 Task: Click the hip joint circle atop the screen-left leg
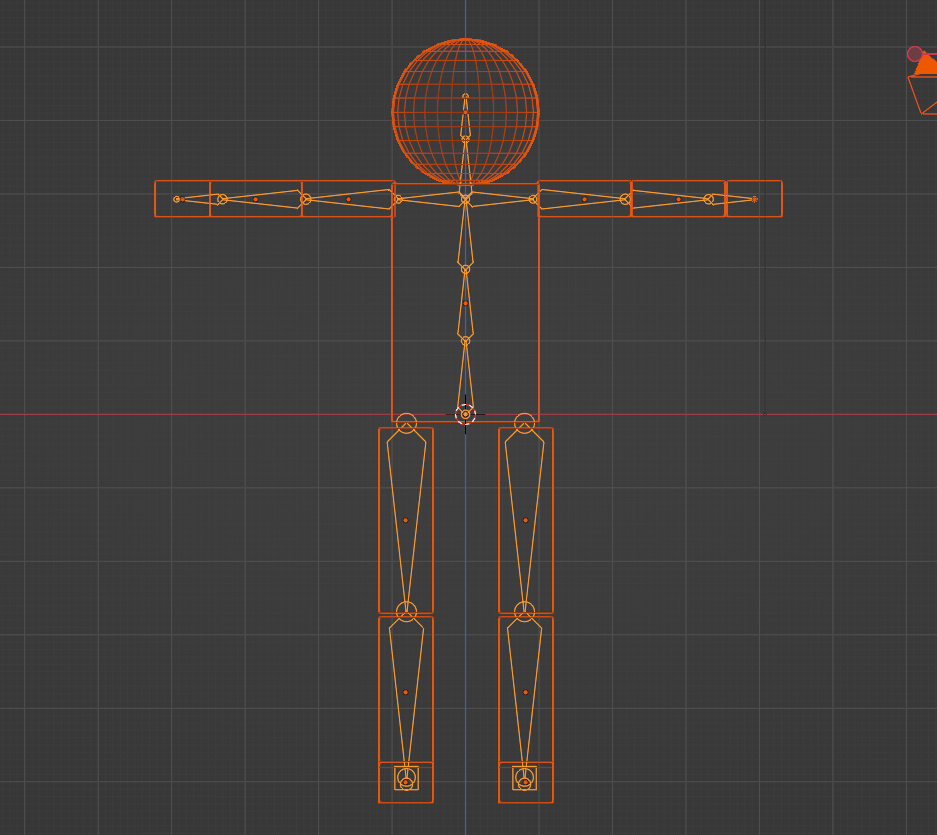pos(406,423)
